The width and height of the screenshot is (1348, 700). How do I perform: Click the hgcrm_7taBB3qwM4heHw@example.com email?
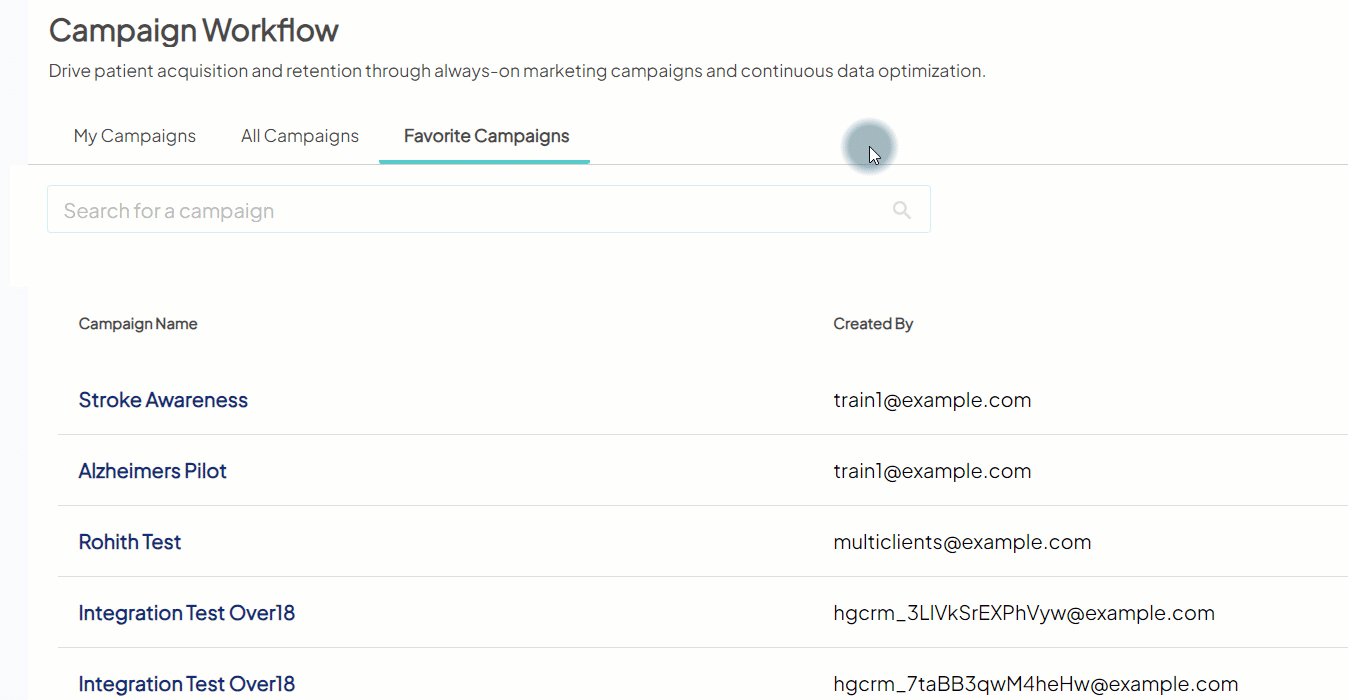coord(1036,684)
